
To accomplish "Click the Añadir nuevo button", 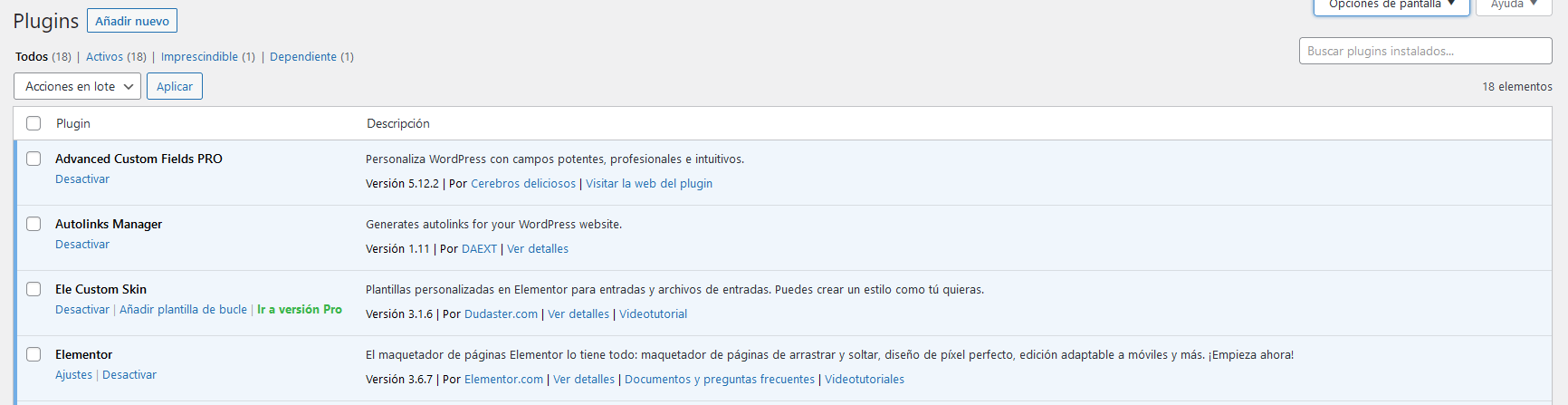I will coord(132,21).
